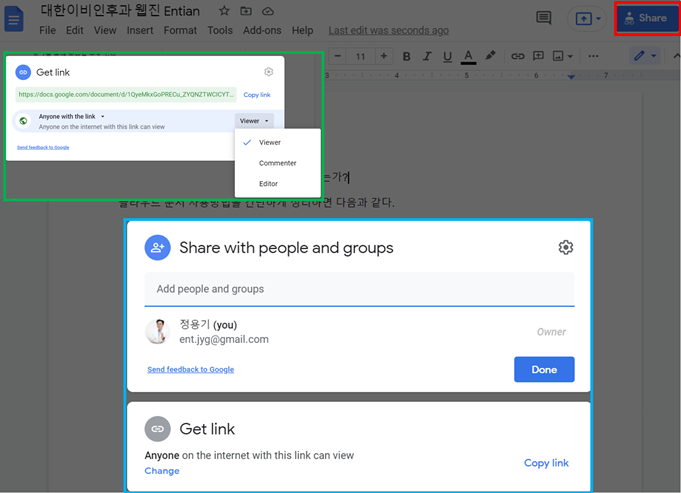This screenshot has width=681, height=493.
Task: Toggle italic formatting
Action: pyautogui.click(x=427, y=56)
